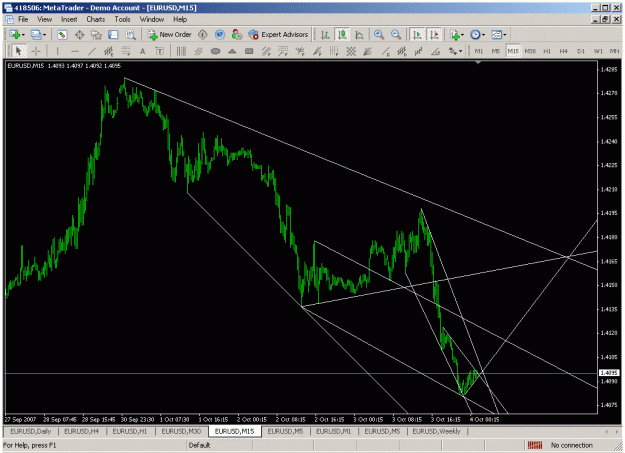Select the Gann Grid tool
This screenshot has height=453, width=625.
351,51
